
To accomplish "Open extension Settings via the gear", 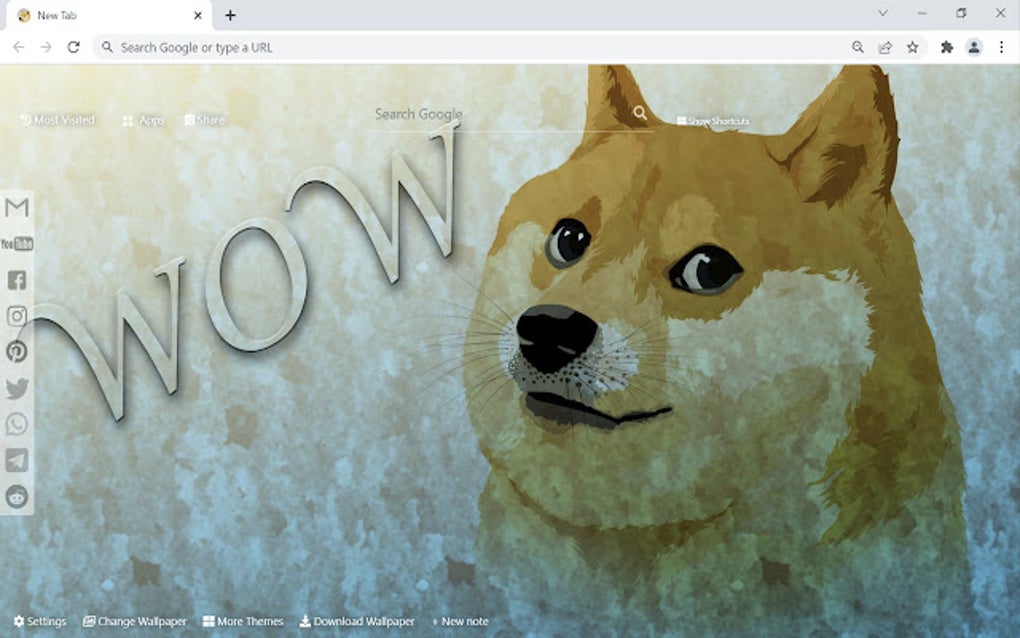I will point(41,621).
